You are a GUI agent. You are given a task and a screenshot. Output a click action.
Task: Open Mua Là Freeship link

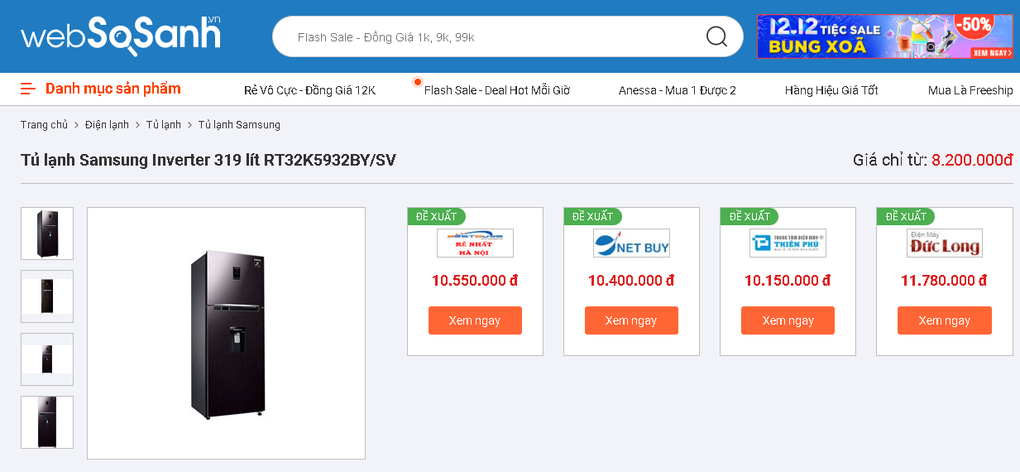pos(971,90)
